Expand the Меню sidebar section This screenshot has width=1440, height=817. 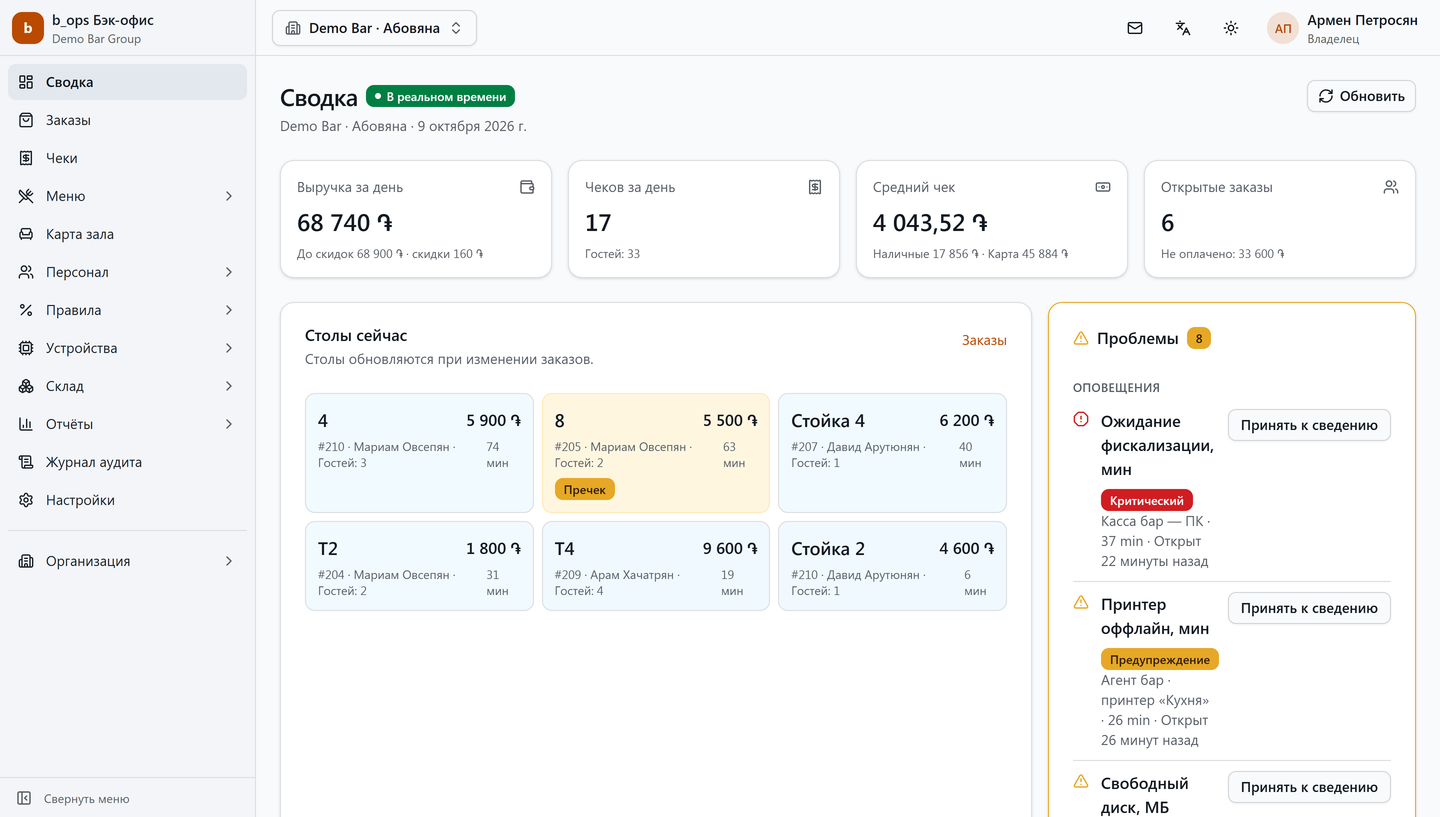click(x=127, y=196)
